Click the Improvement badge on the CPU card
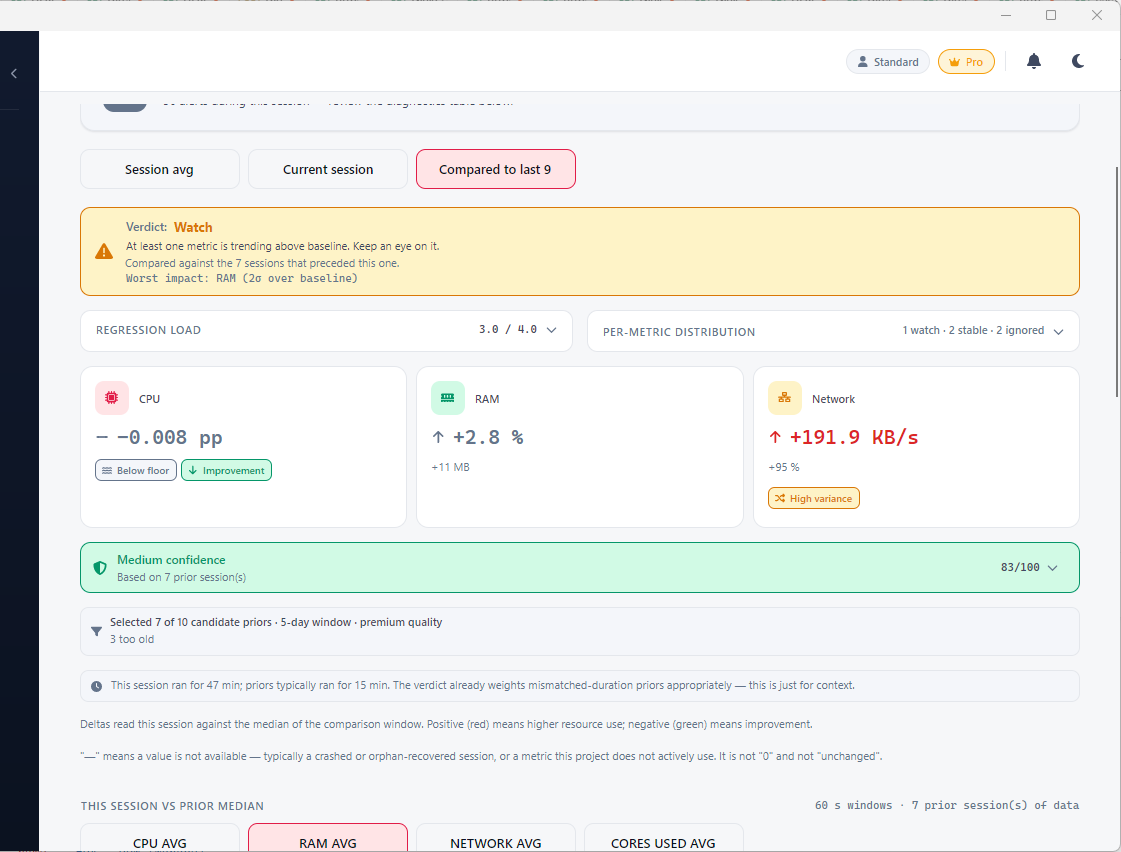Screen dimensions: 1121x852 pos(227,470)
